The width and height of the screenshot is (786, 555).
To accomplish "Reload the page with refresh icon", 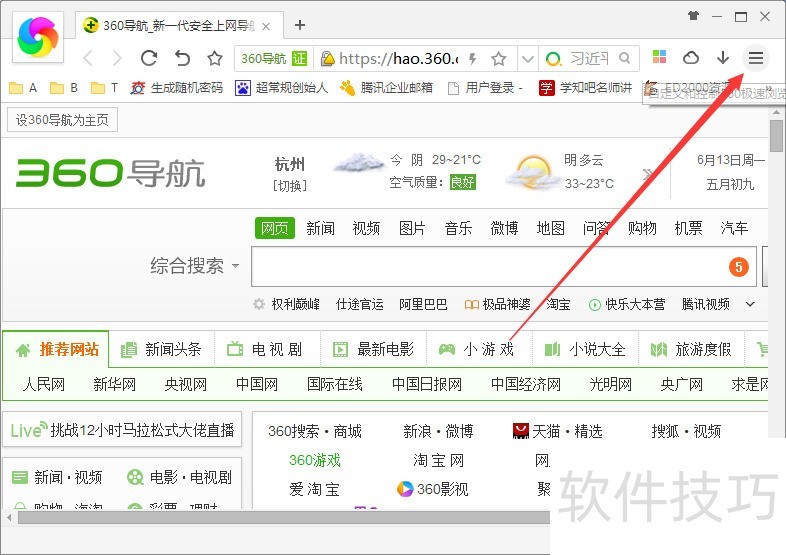I will coord(149,59).
